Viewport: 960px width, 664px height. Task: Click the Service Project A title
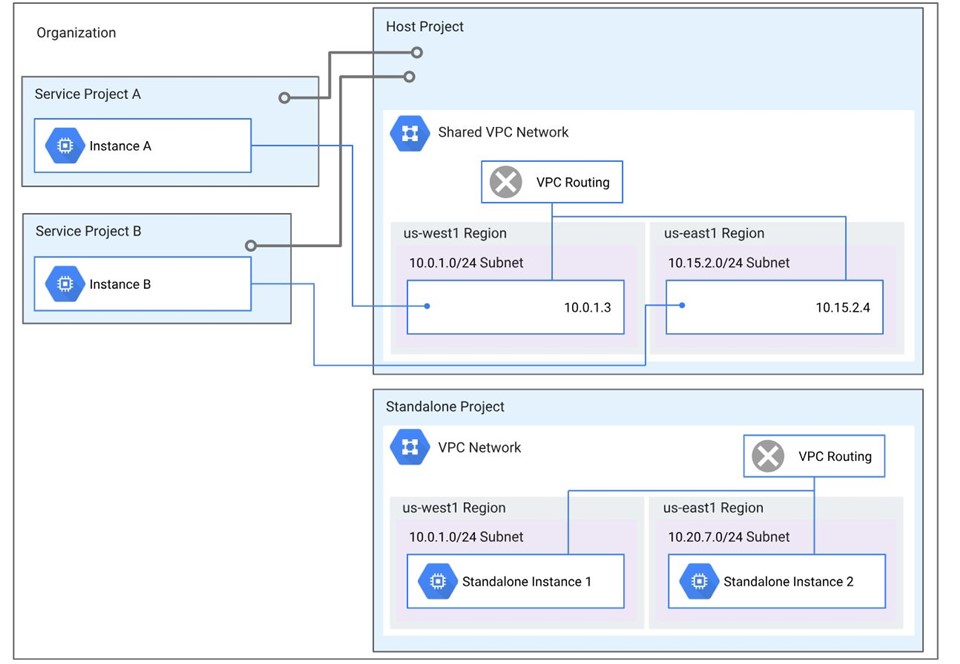(88, 94)
